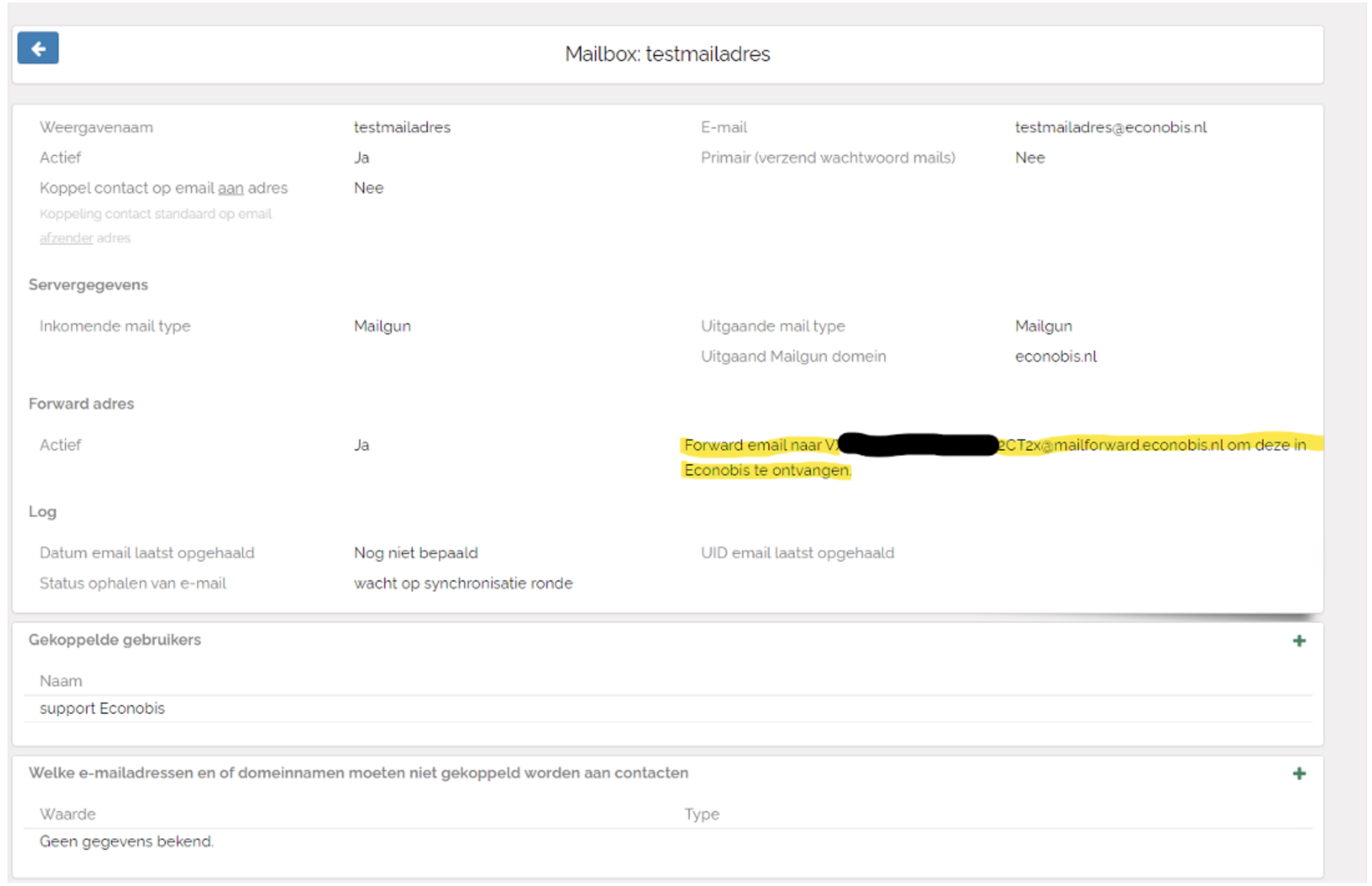Click the Gekoppelde gebruikers panel heading
Screen dimensions: 1372x886
(115, 640)
